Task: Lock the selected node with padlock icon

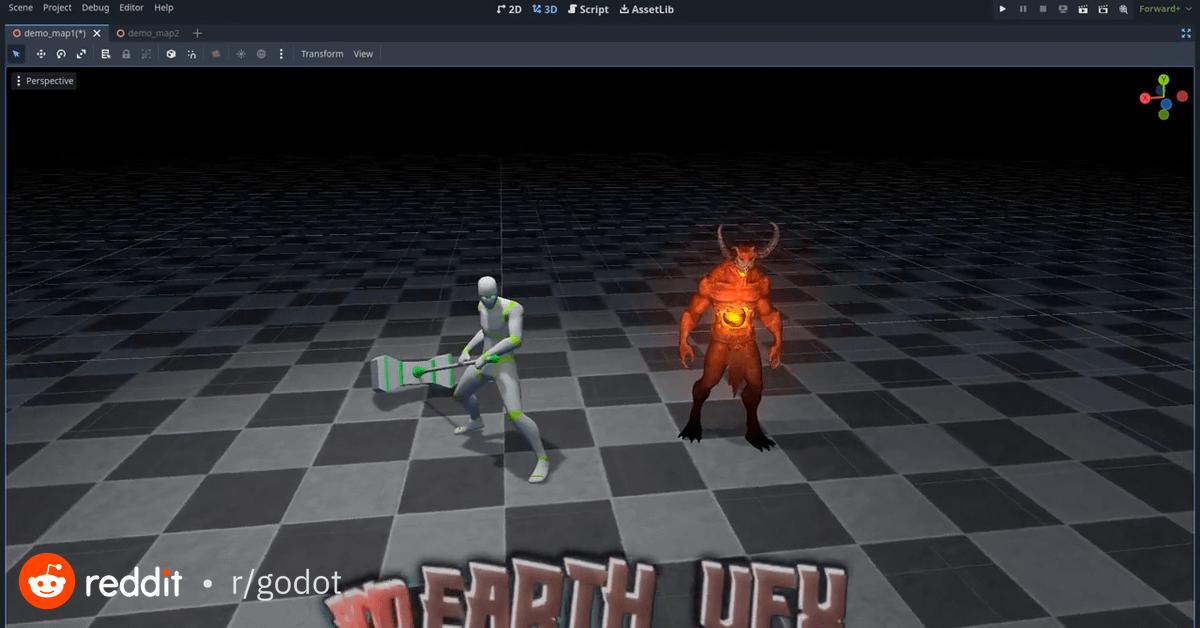Action: (126, 54)
